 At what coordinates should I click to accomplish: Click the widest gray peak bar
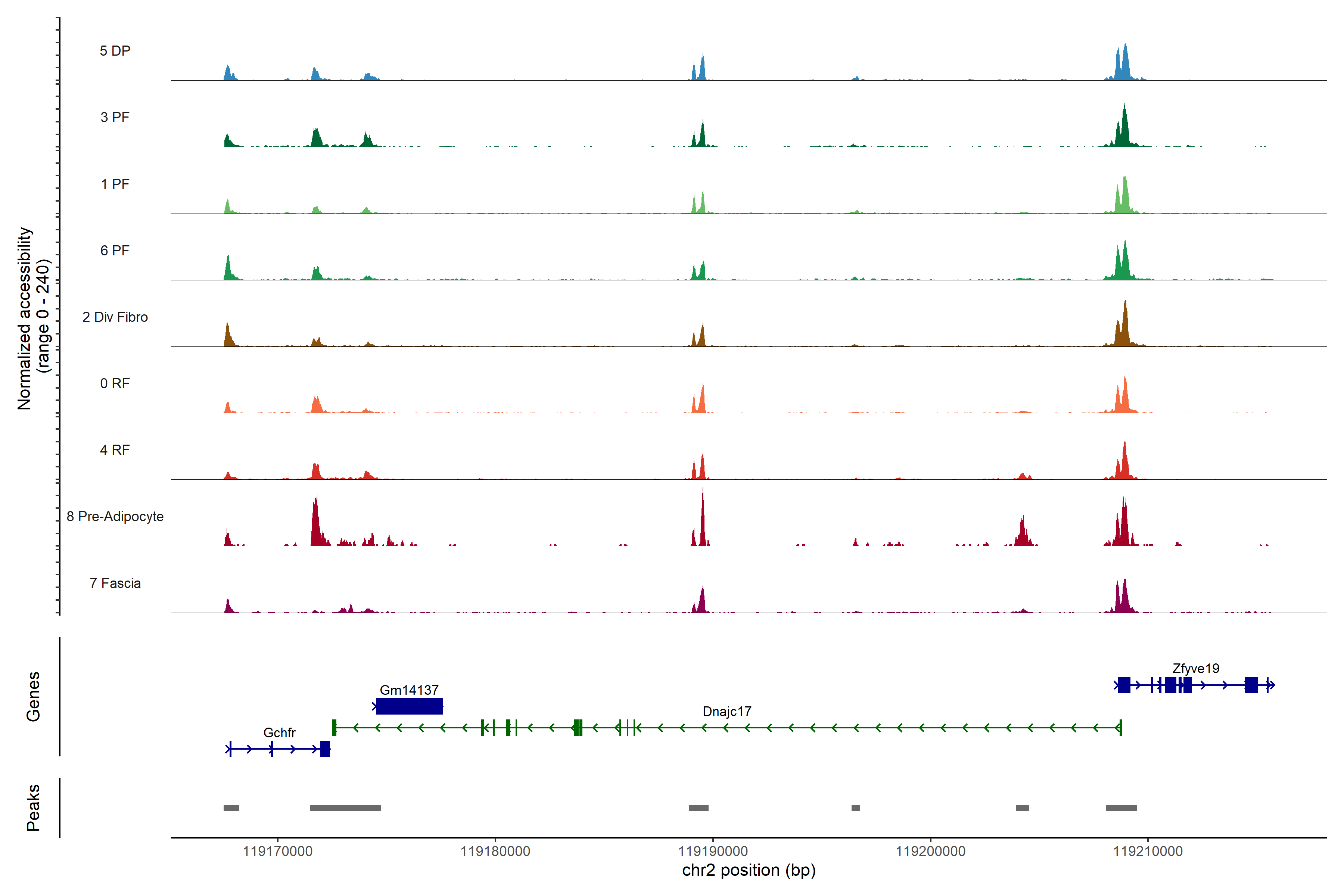pos(345,808)
